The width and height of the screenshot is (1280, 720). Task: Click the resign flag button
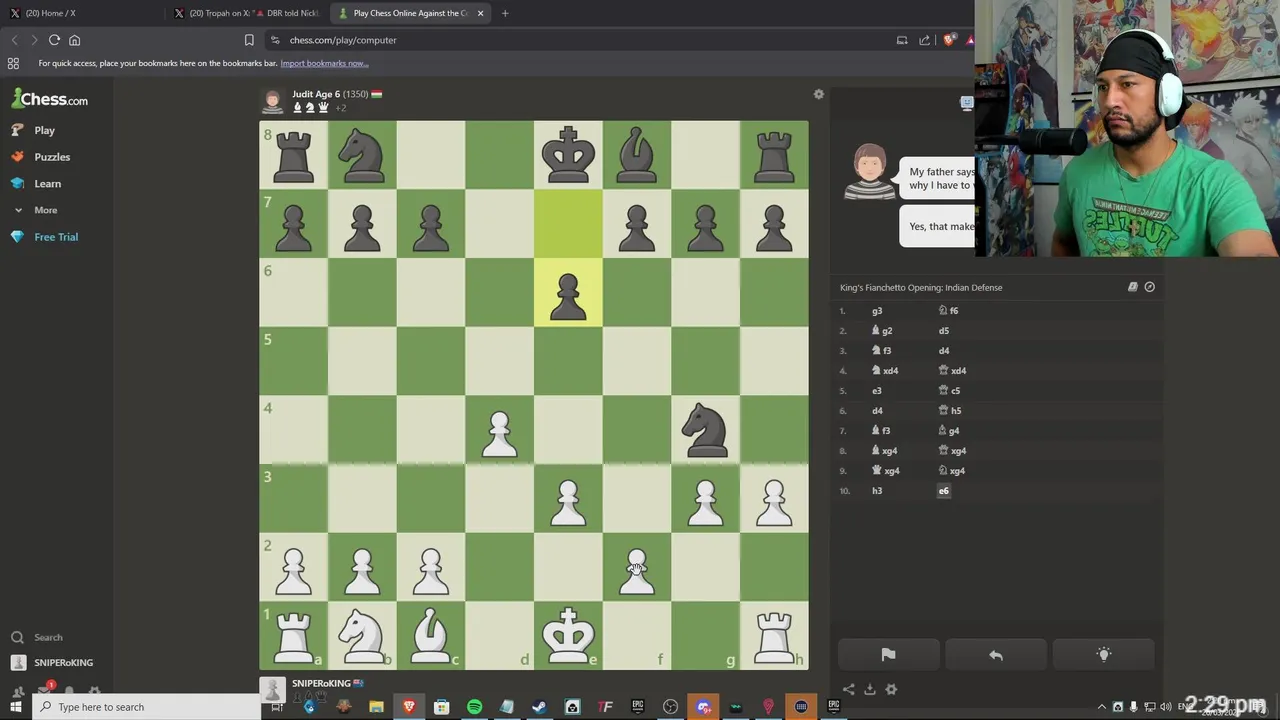tap(888, 655)
